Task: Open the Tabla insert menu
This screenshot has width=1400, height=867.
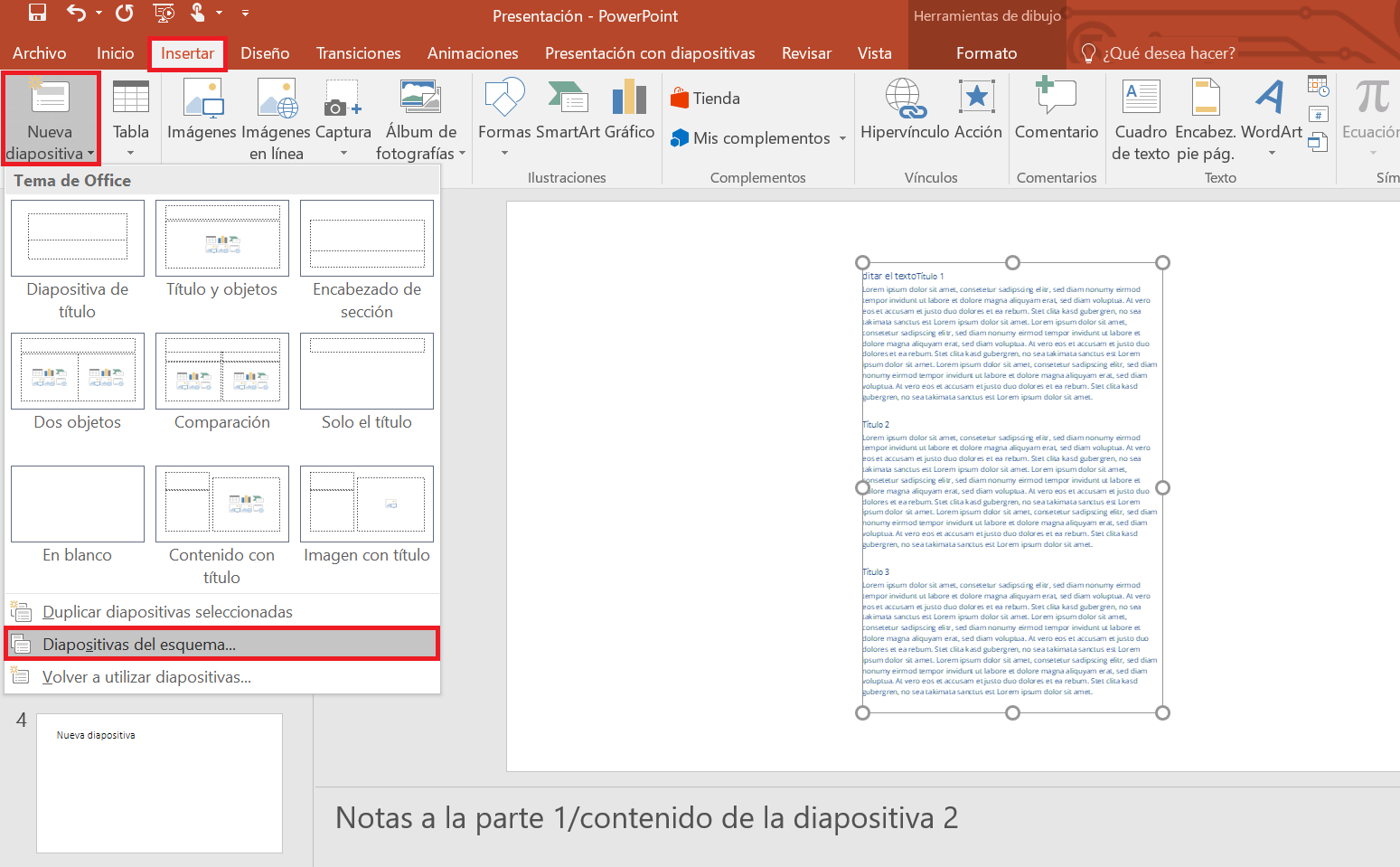Action: point(131,118)
